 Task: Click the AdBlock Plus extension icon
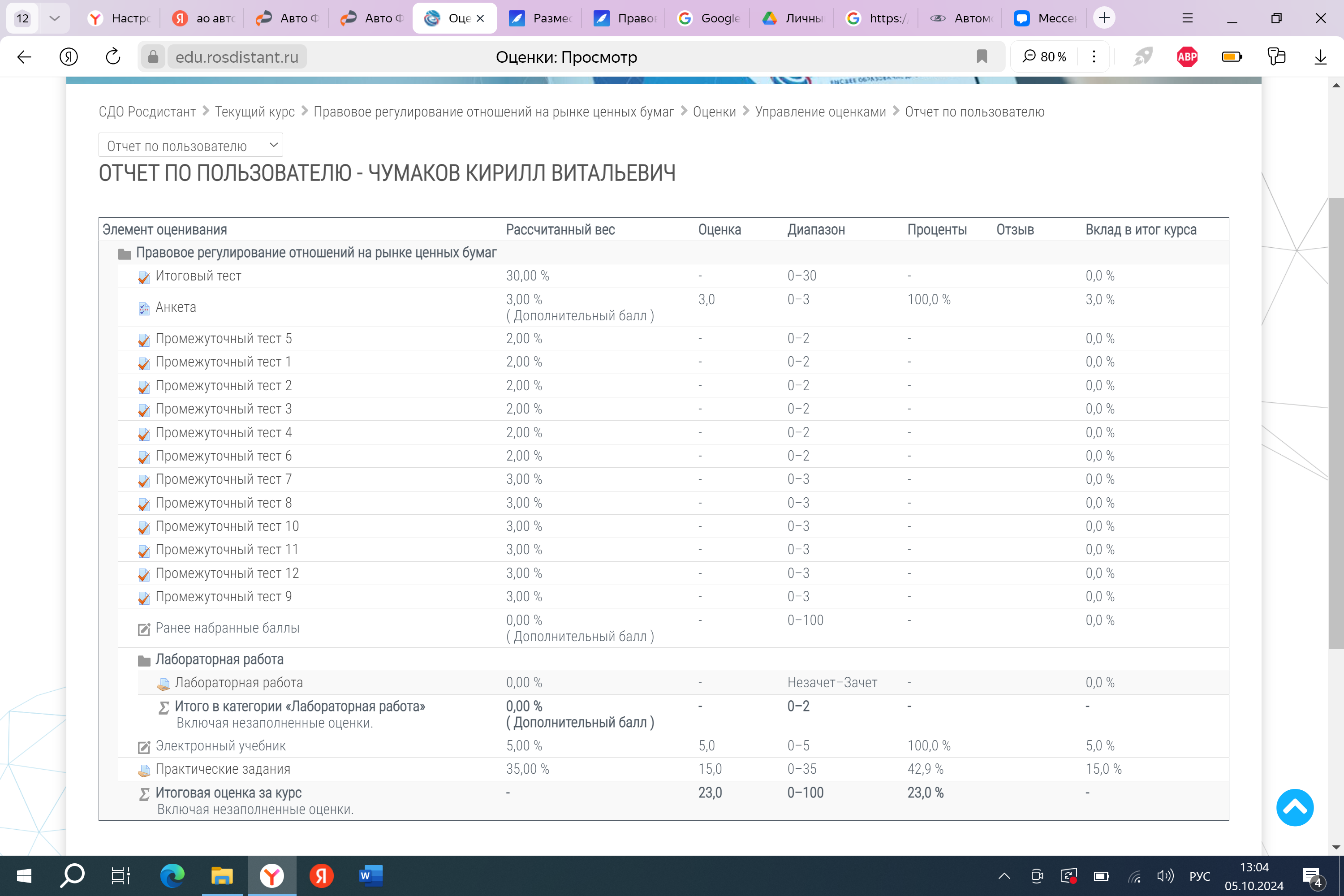1187,56
